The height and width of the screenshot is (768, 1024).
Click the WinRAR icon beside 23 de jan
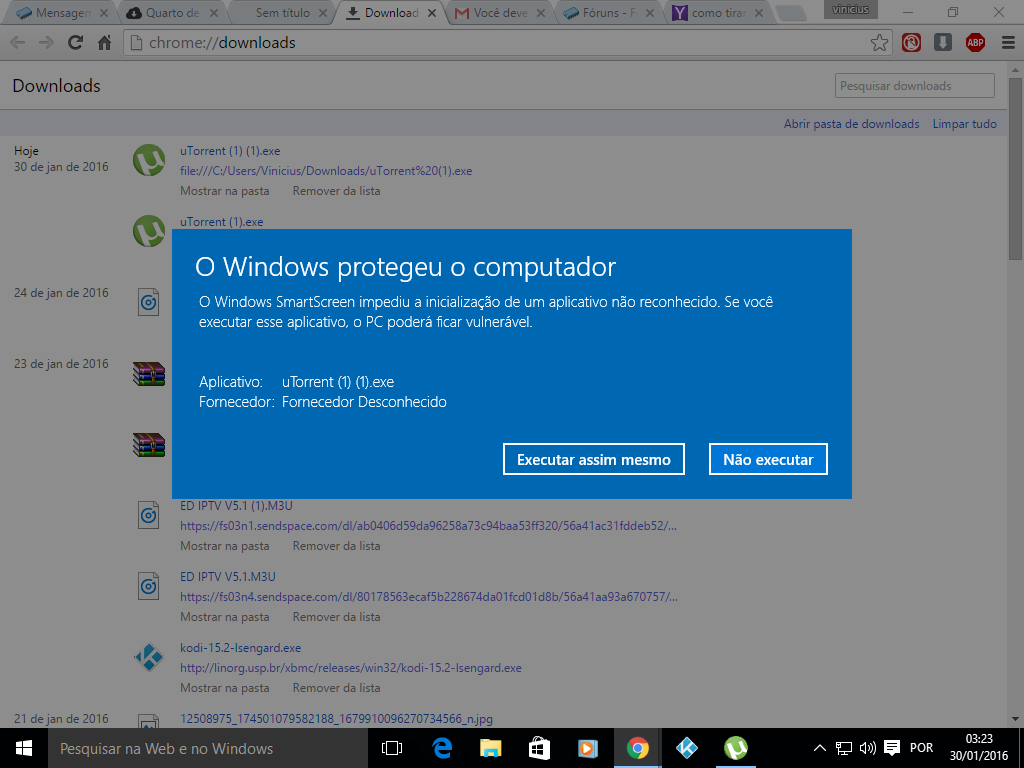click(x=149, y=374)
